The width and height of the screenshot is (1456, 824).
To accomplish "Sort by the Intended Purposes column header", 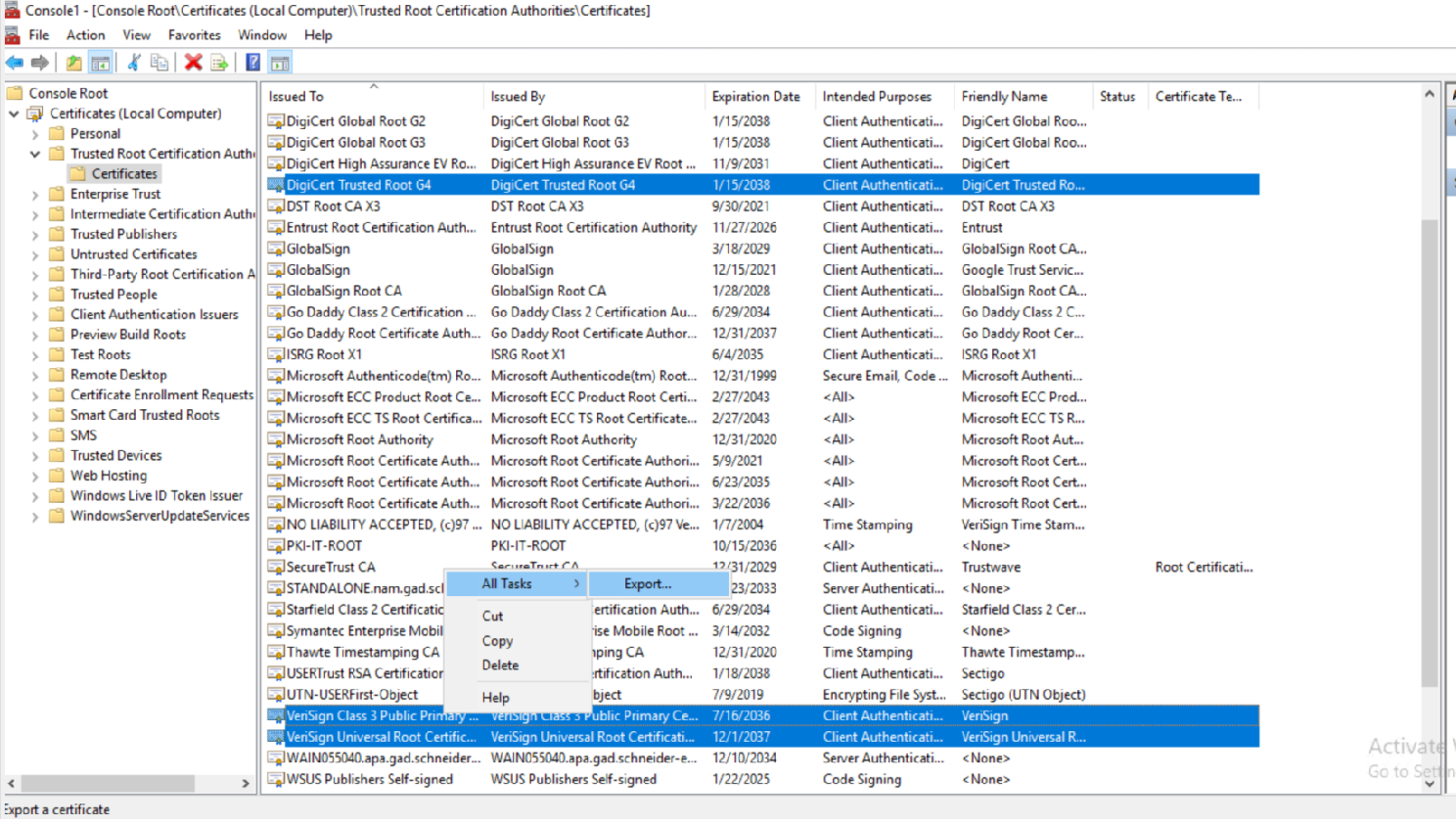I will pos(885,96).
